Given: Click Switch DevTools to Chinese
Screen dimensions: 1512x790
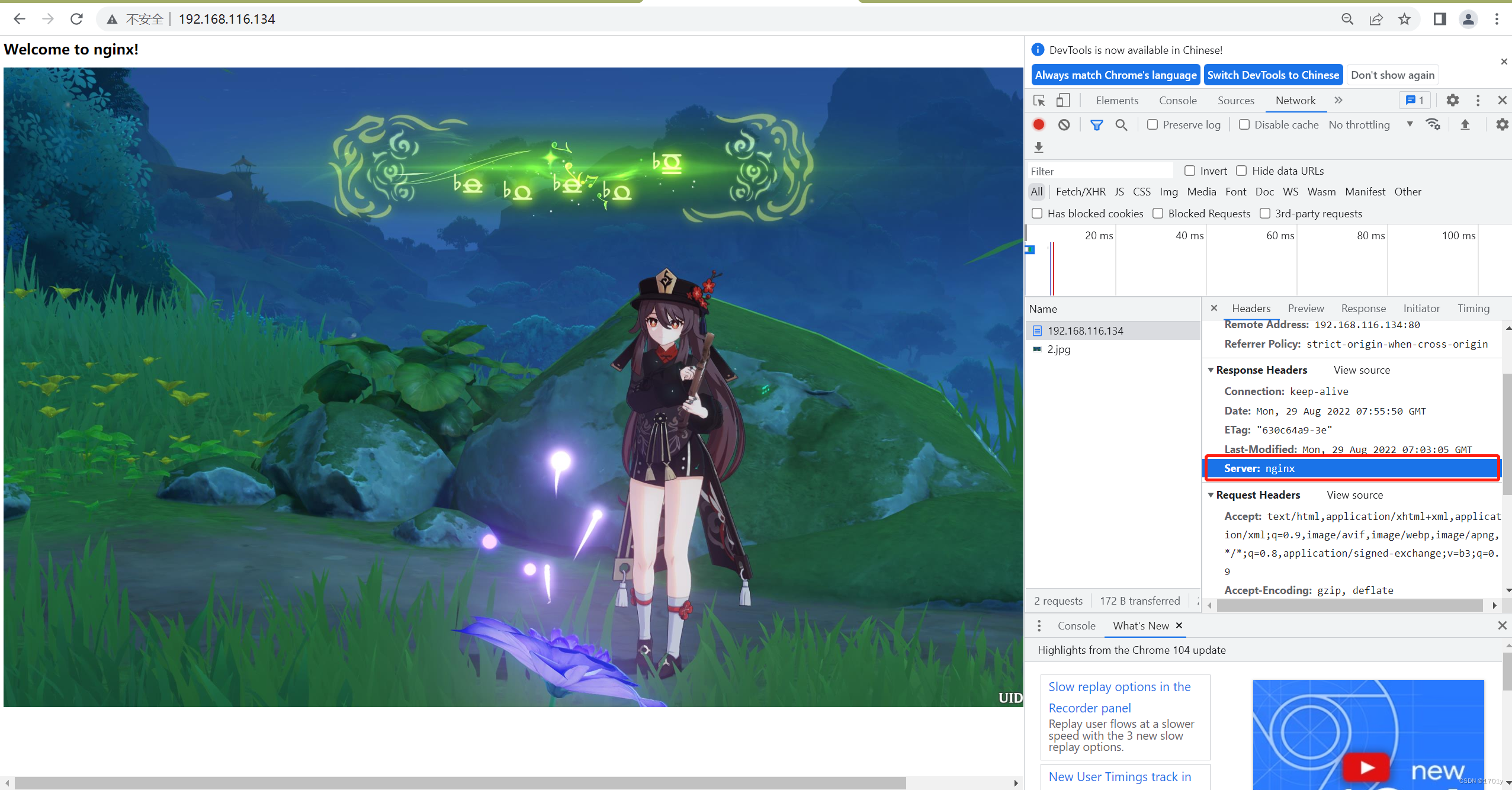Looking at the screenshot, I should click(1273, 75).
